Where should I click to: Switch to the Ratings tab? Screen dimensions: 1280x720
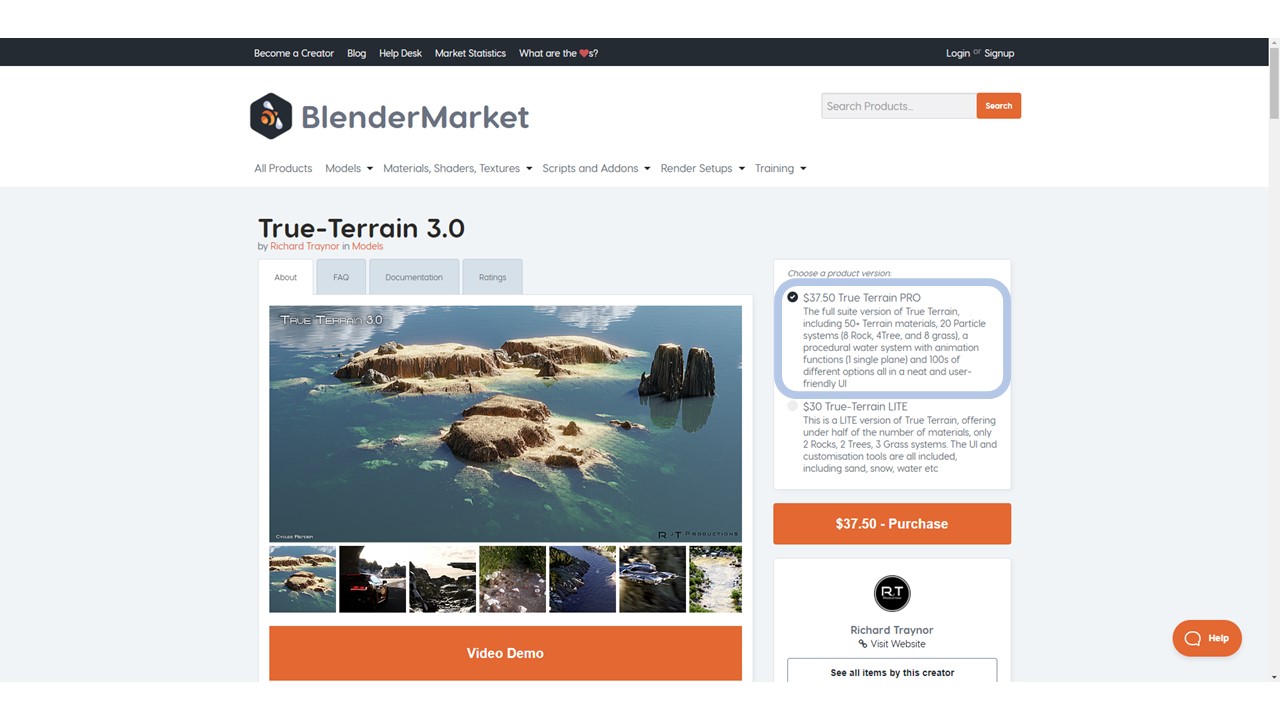(492, 277)
